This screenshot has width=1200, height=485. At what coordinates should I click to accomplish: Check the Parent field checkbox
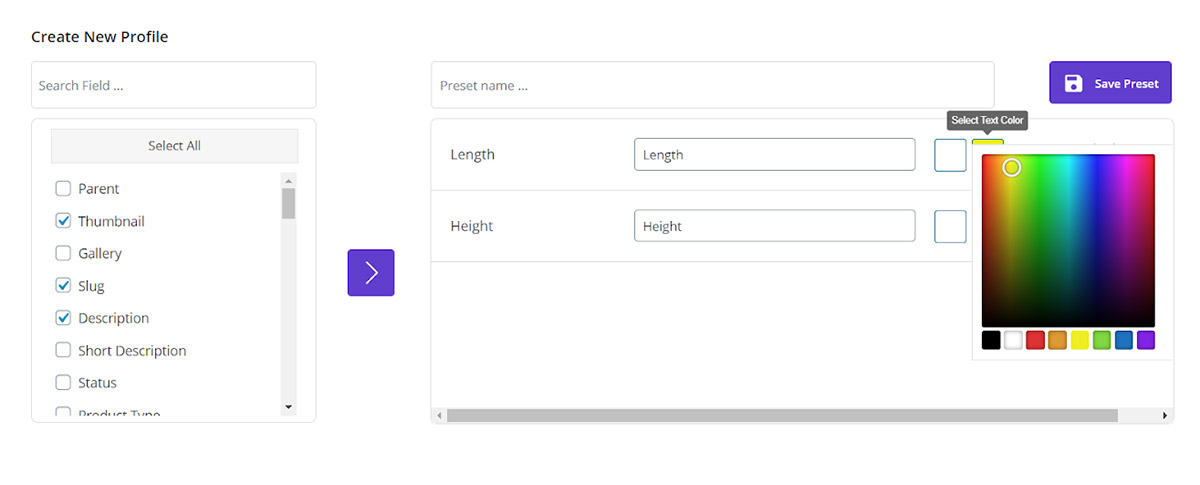63,188
